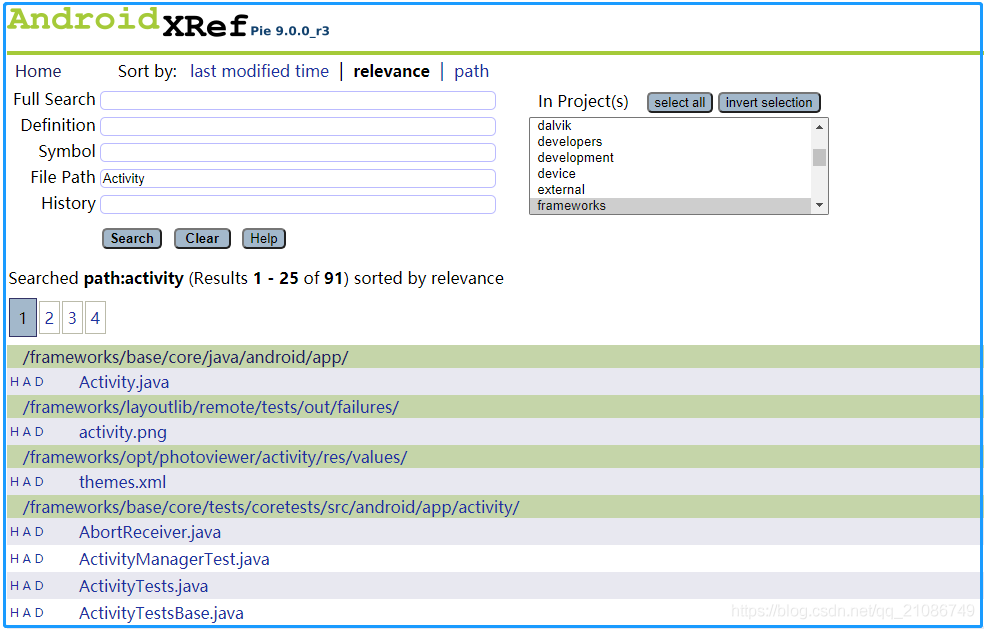Click the H link beside Activity.java
This screenshot has width=984, height=629.
coord(14,382)
